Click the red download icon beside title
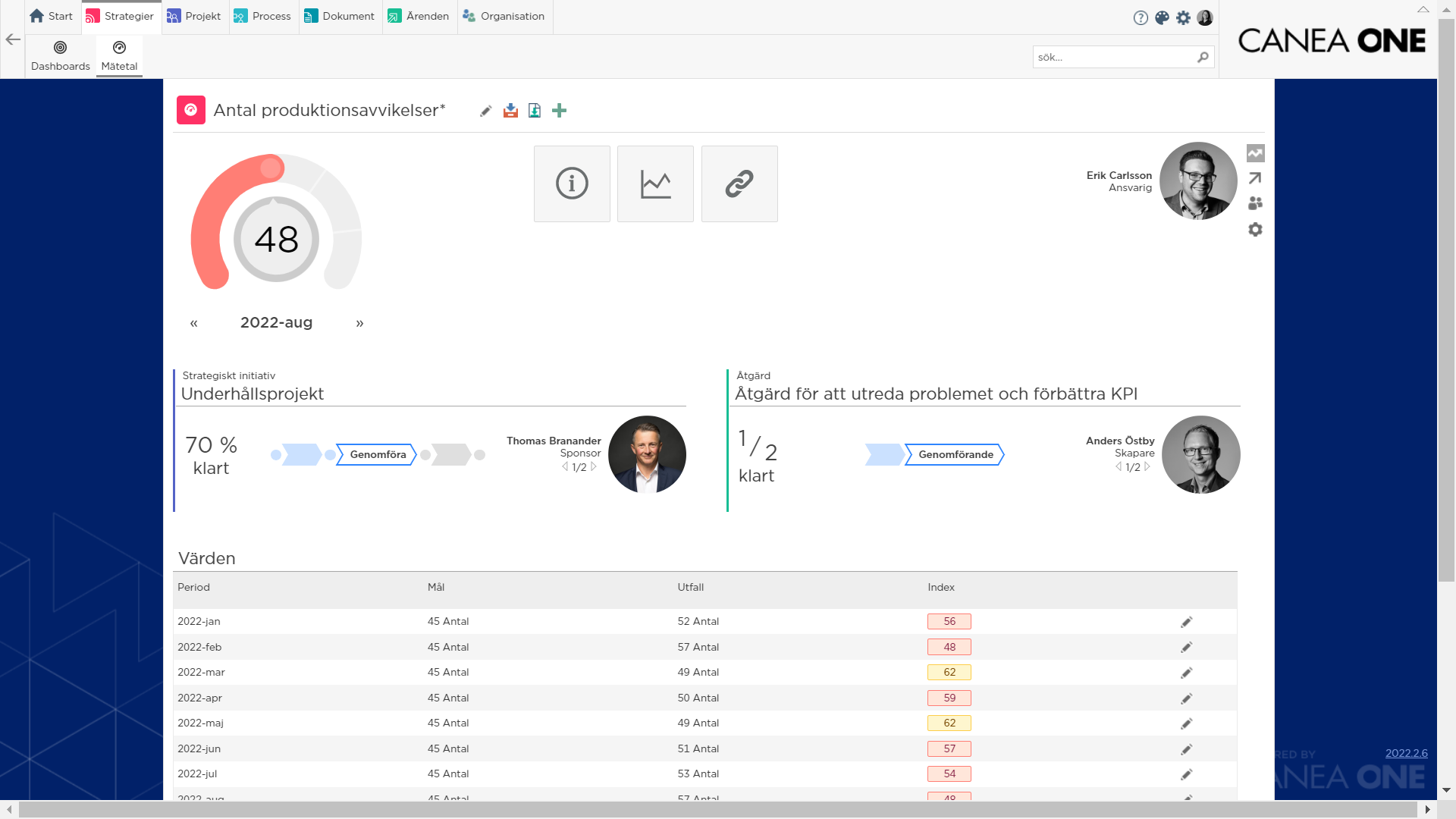Screen dimensions: 1456x819 tap(510, 111)
